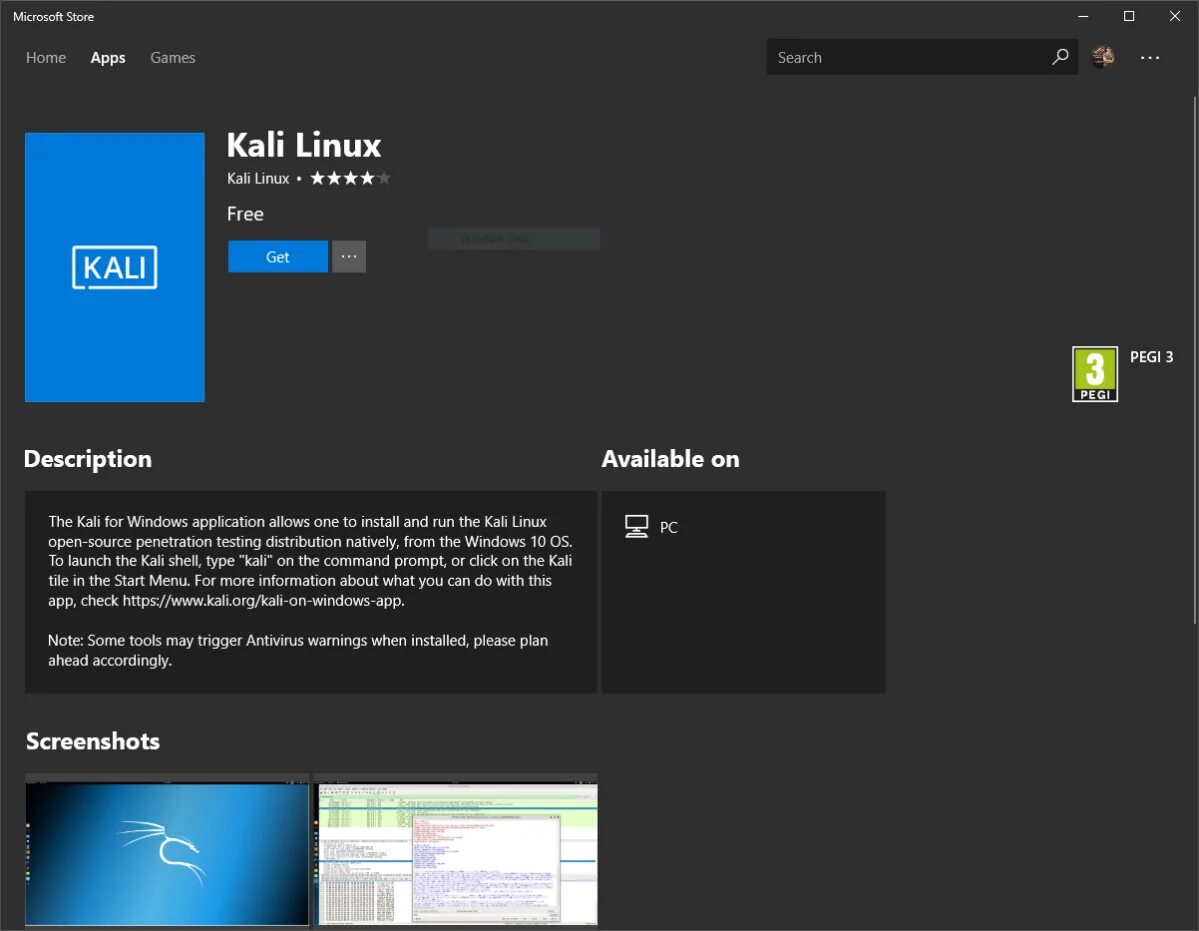Click the PEGI 3 rating badge
Screen dimensions: 1199x931
[x=1094, y=374]
